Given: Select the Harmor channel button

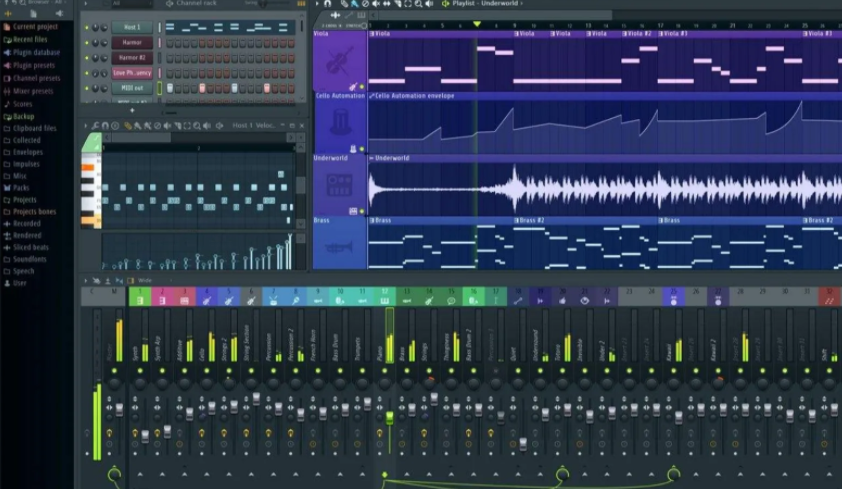Looking at the screenshot, I should pyautogui.click(x=131, y=43).
